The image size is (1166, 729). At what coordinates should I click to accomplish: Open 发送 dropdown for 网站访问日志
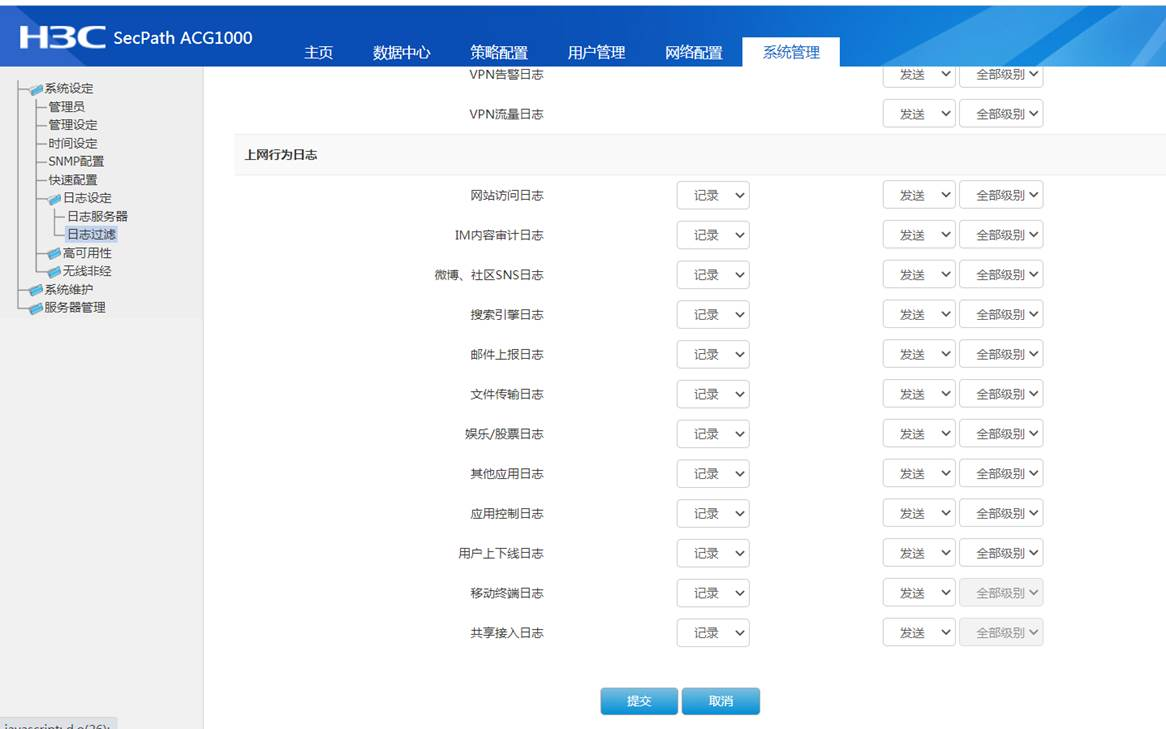[x=919, y=196]
